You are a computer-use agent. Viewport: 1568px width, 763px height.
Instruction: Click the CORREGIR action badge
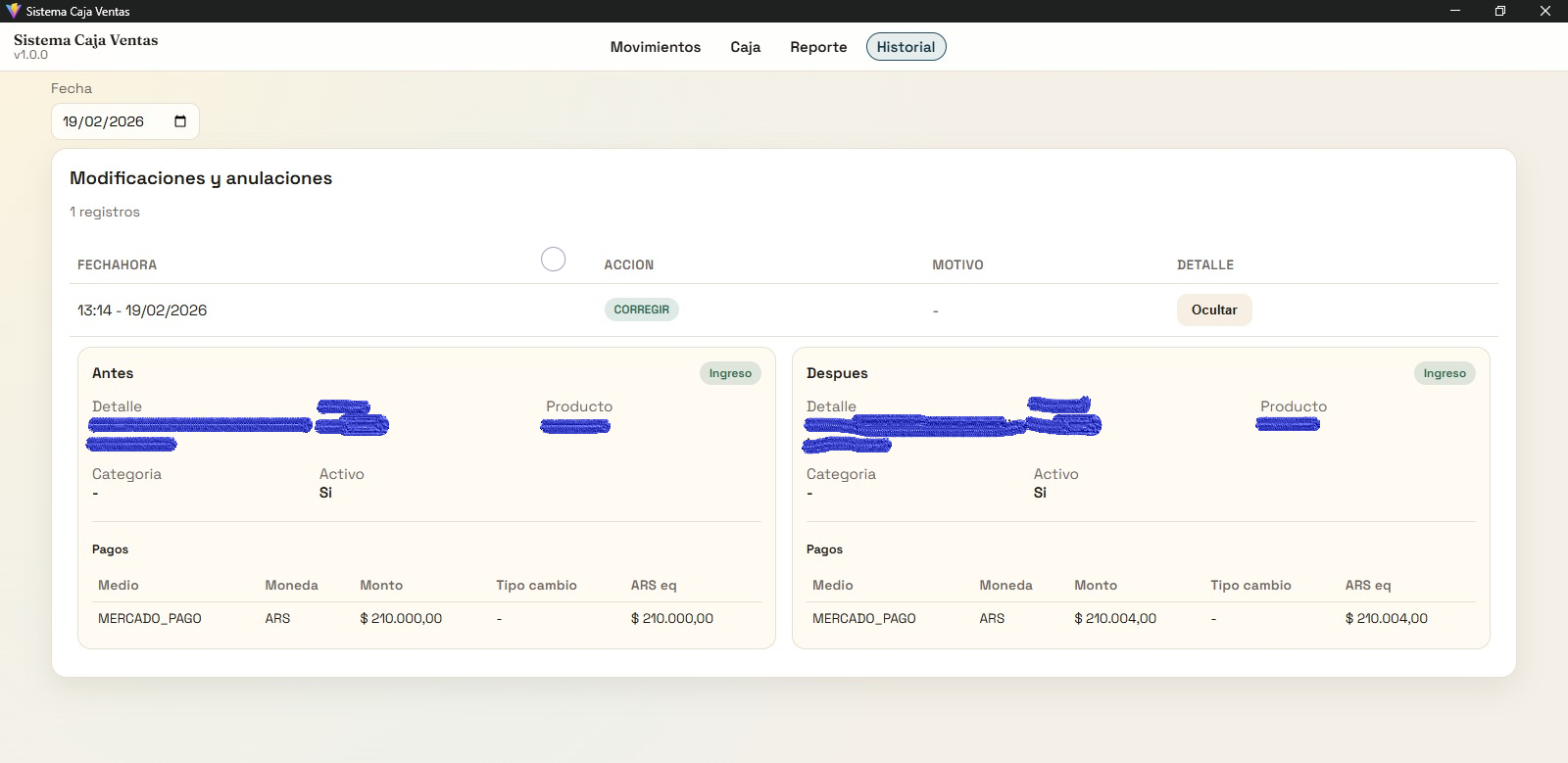point(641,310)
